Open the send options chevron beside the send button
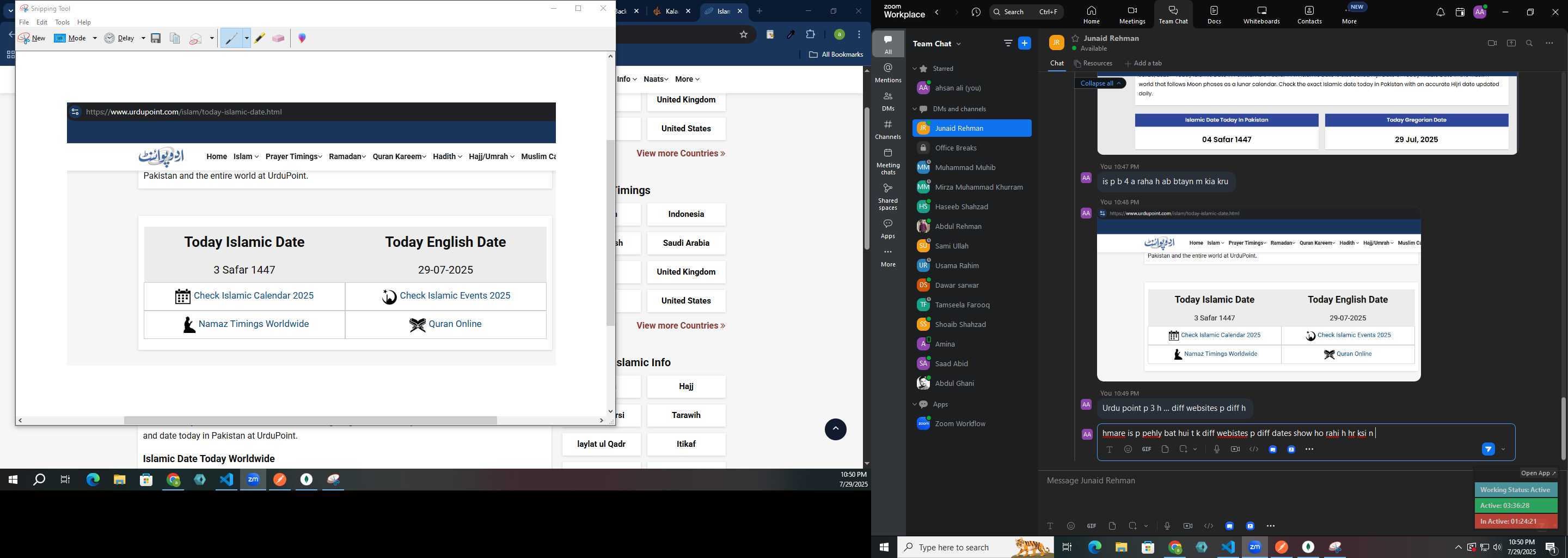The height and width of the screenshot is (558, 1568). (x=1503, y=450)
